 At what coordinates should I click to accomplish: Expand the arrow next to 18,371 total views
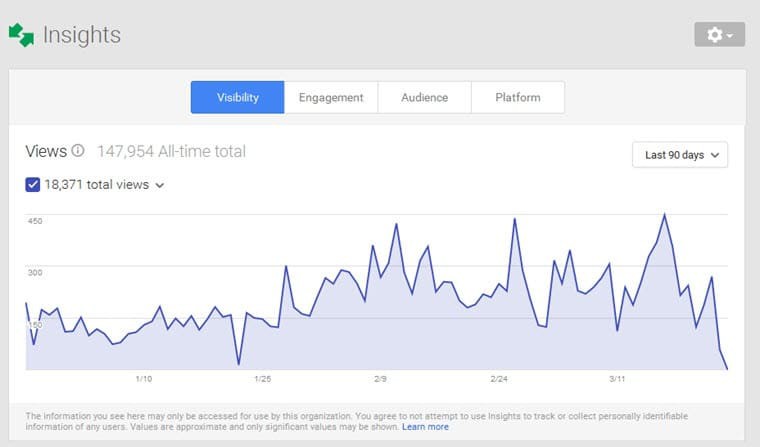(160, 185)
